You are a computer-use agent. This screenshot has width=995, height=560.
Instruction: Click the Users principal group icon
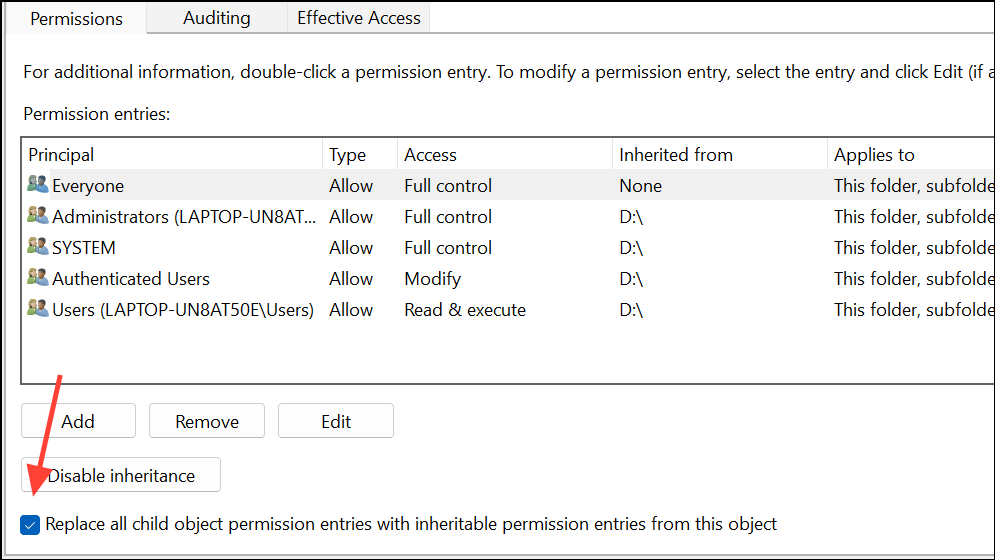(x=38, y=309)
